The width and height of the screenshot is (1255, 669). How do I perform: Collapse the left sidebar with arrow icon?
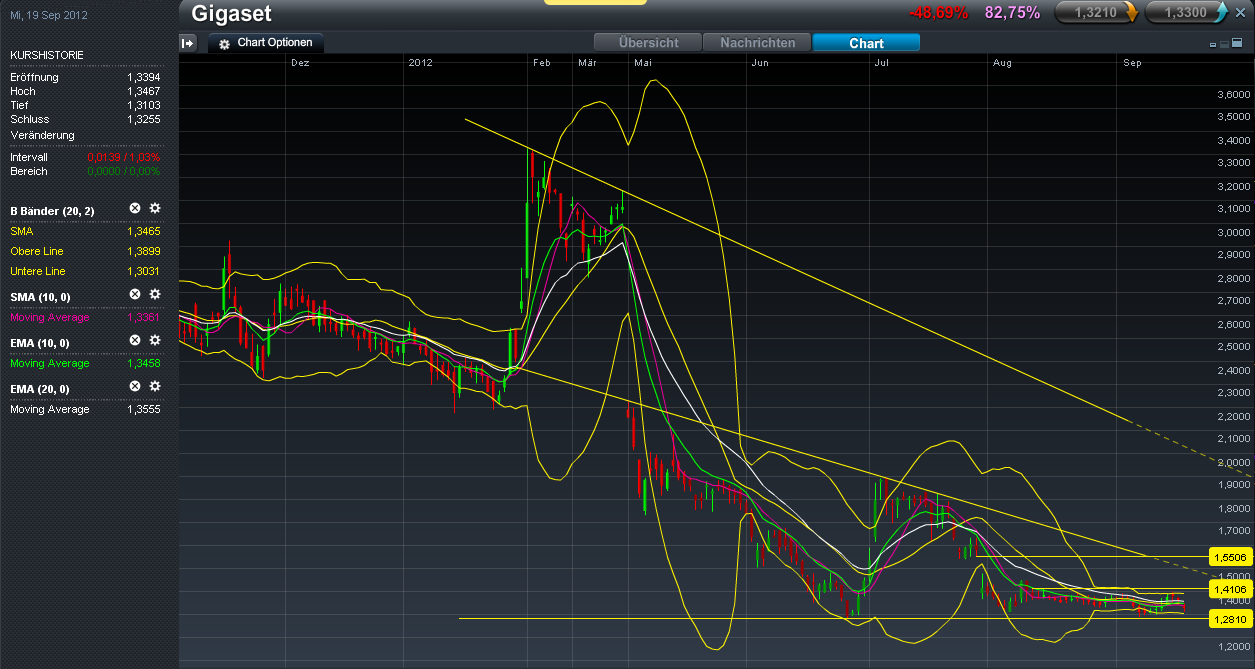pos(188,43)
